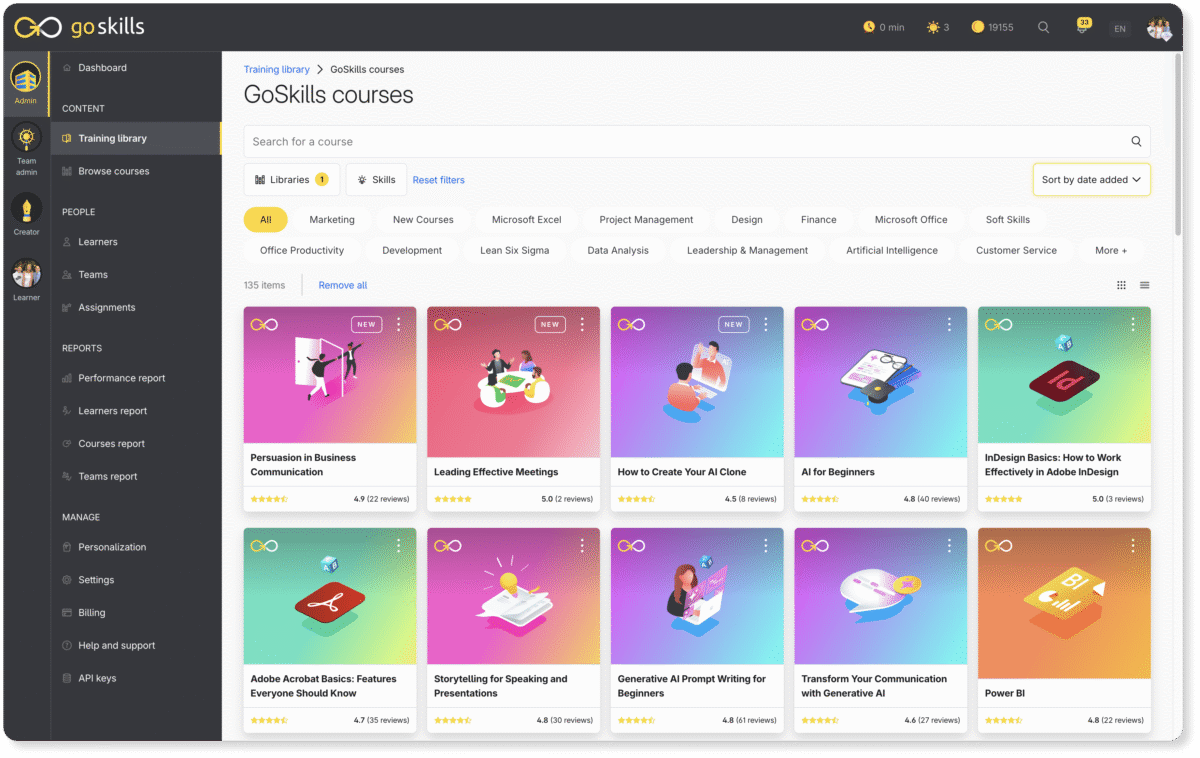Open options menu for Generative AI Prompt Writing

pos(766,545)
